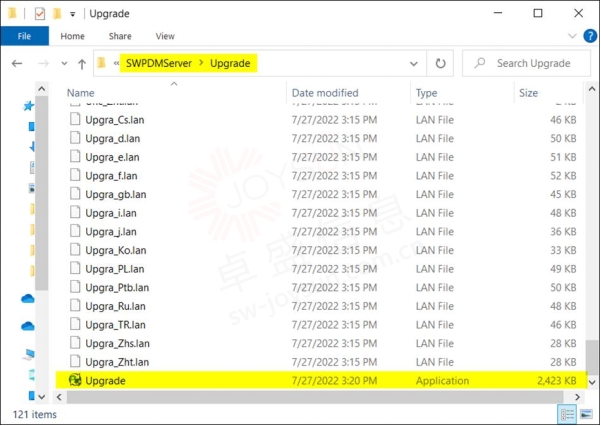601x426 pixels.
Task: Go up one folder level
Action: click(82, 64)
